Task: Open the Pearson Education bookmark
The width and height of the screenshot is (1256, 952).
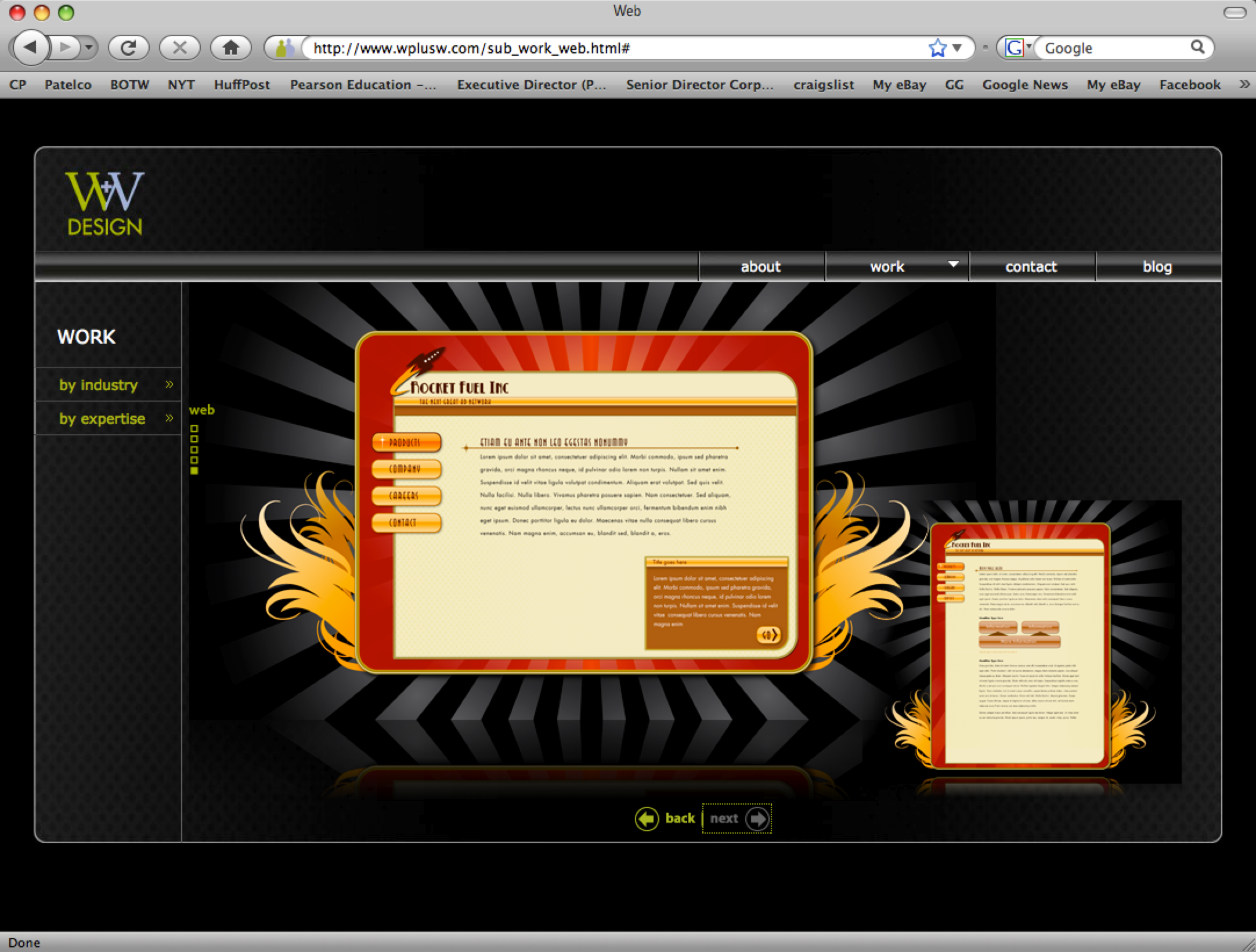Action: pos(363,85)
